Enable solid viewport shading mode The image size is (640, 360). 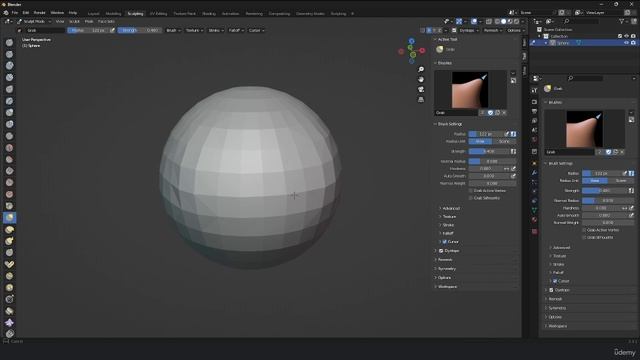point(503,21)
